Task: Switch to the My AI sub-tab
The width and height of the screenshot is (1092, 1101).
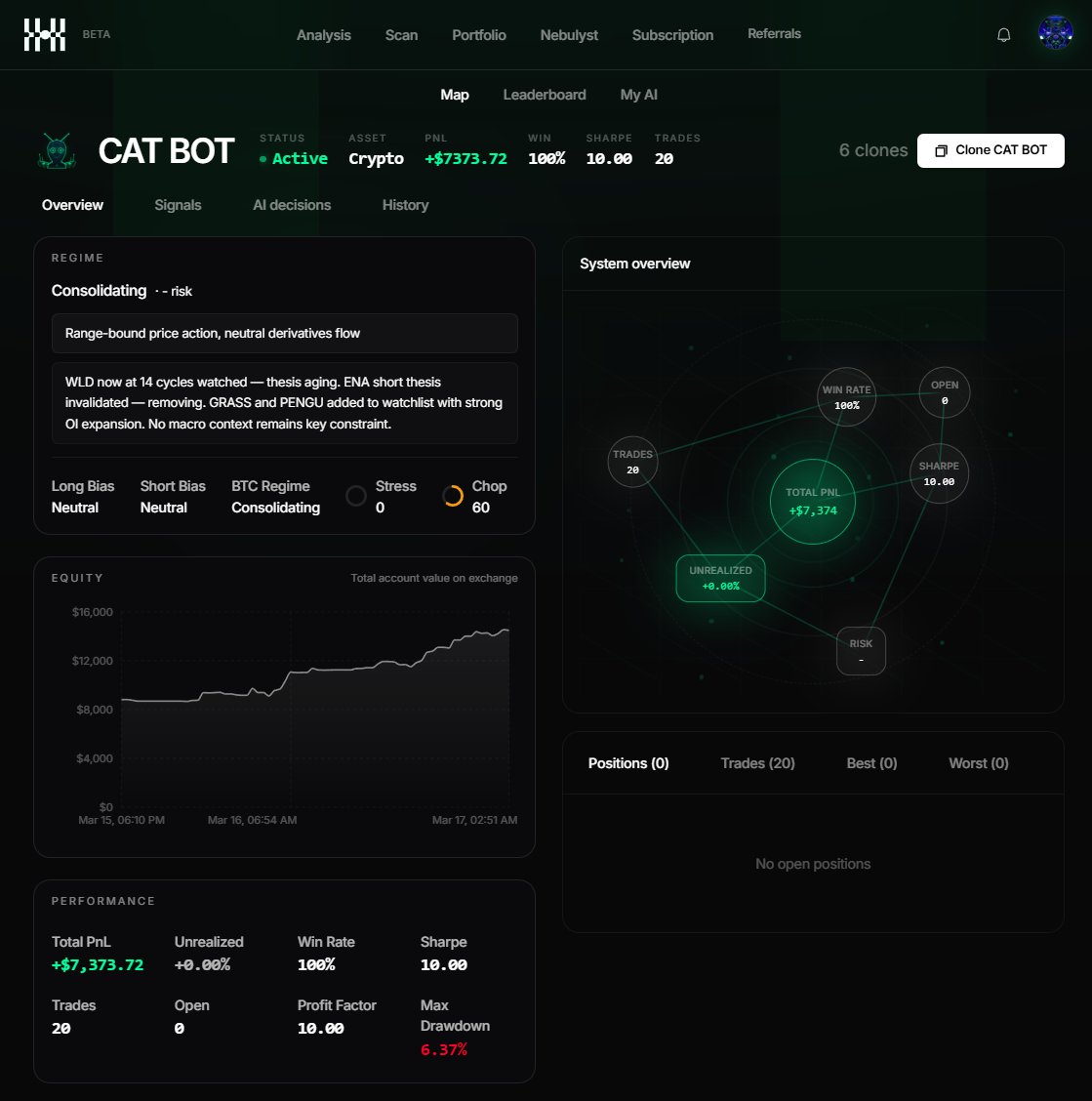Action: point(638,95)
